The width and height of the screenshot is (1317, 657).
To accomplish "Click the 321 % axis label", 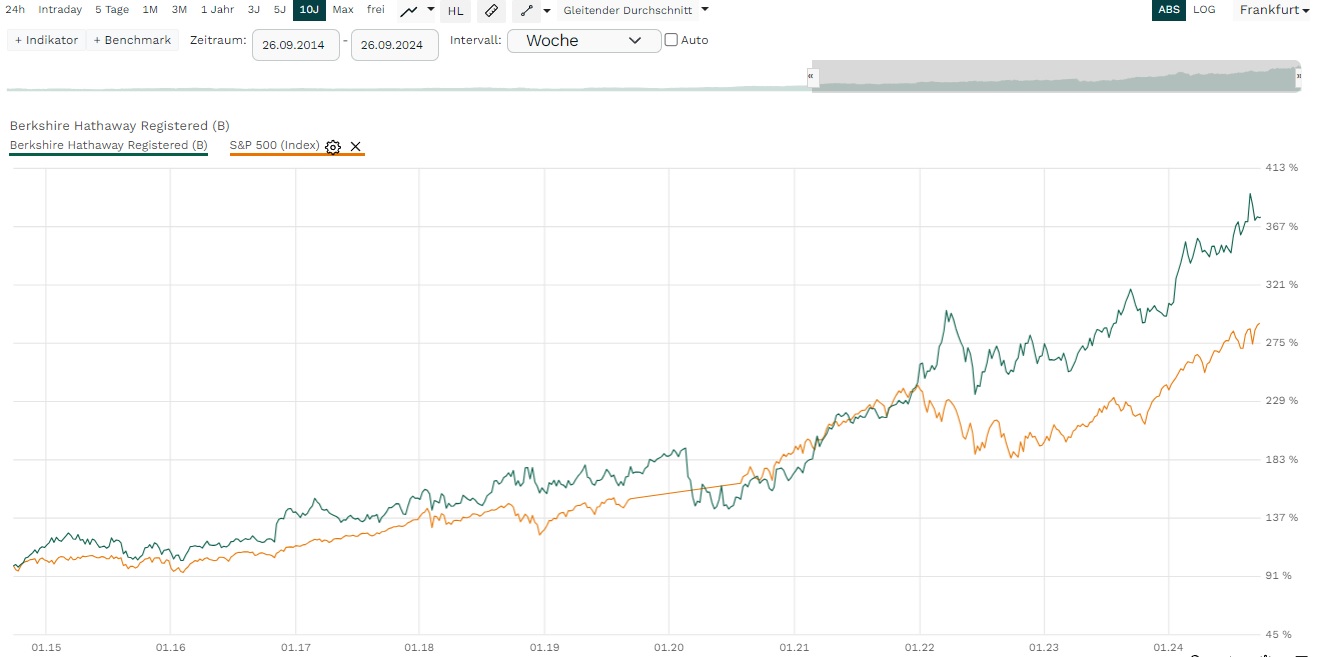I will tap(1282, 285).
